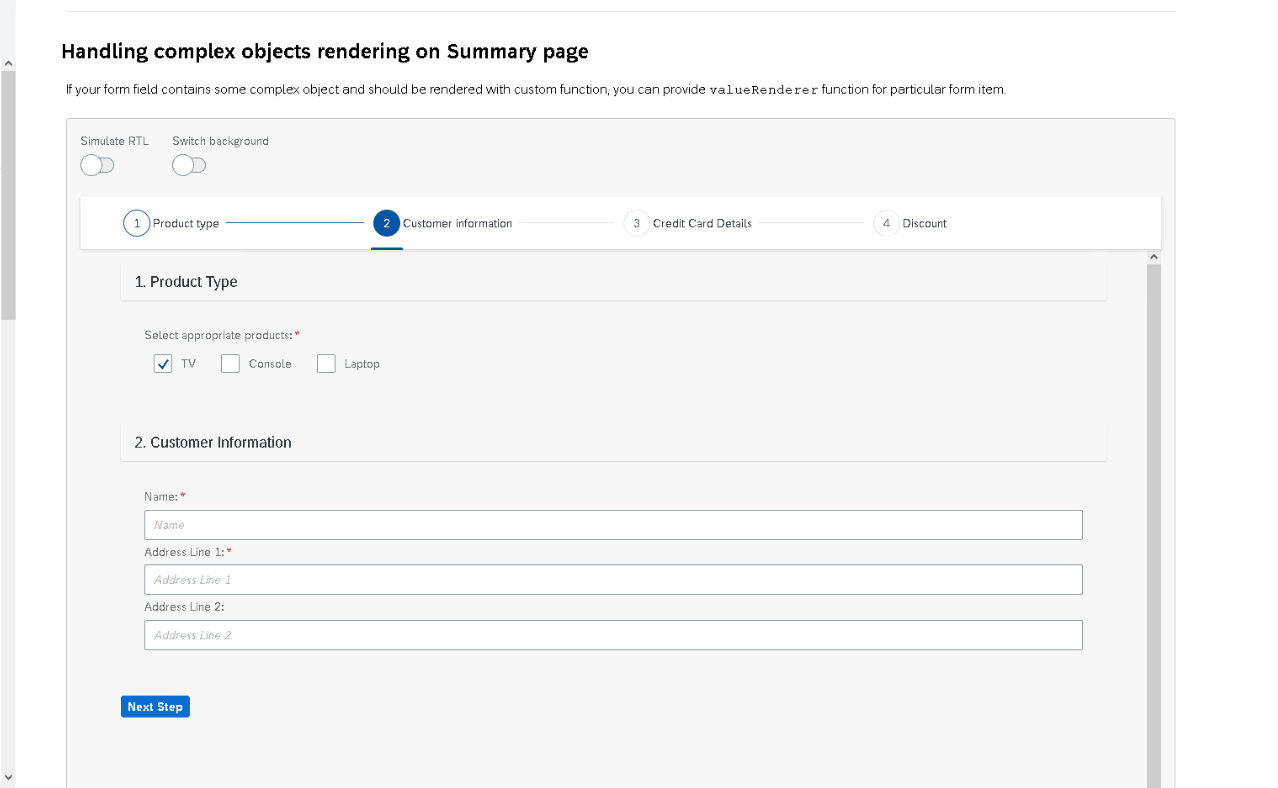
Task: Click inside the Name input field
Action: click(613, 524)
